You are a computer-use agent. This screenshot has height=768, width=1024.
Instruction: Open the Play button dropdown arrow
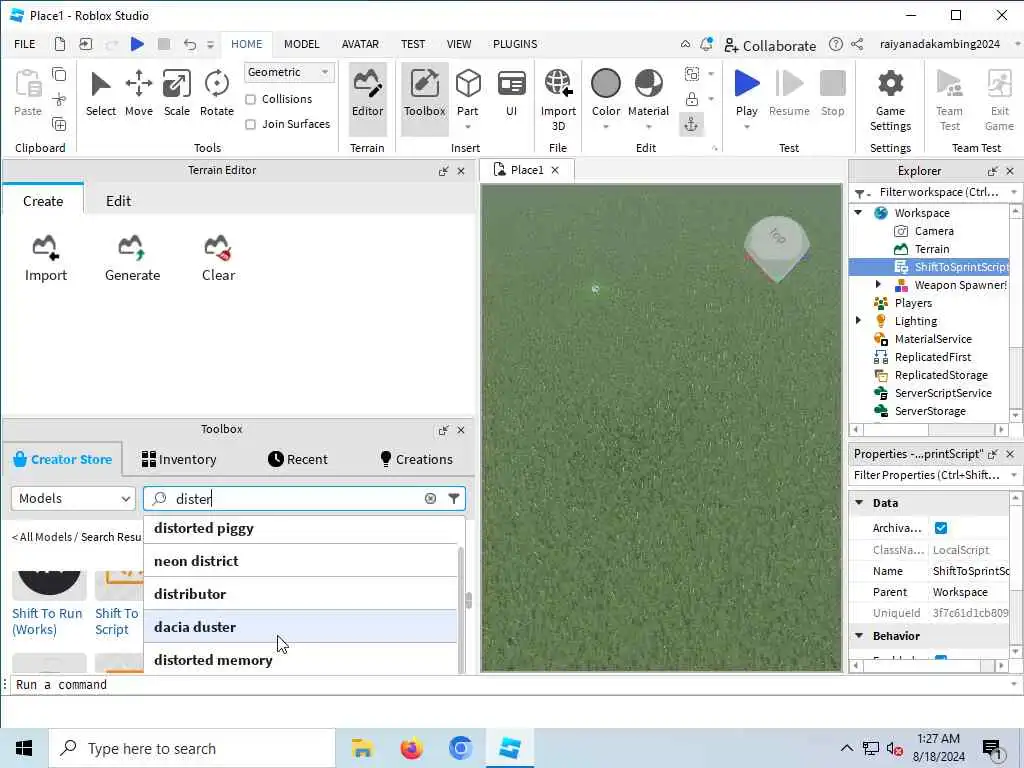tap(746, 127)
